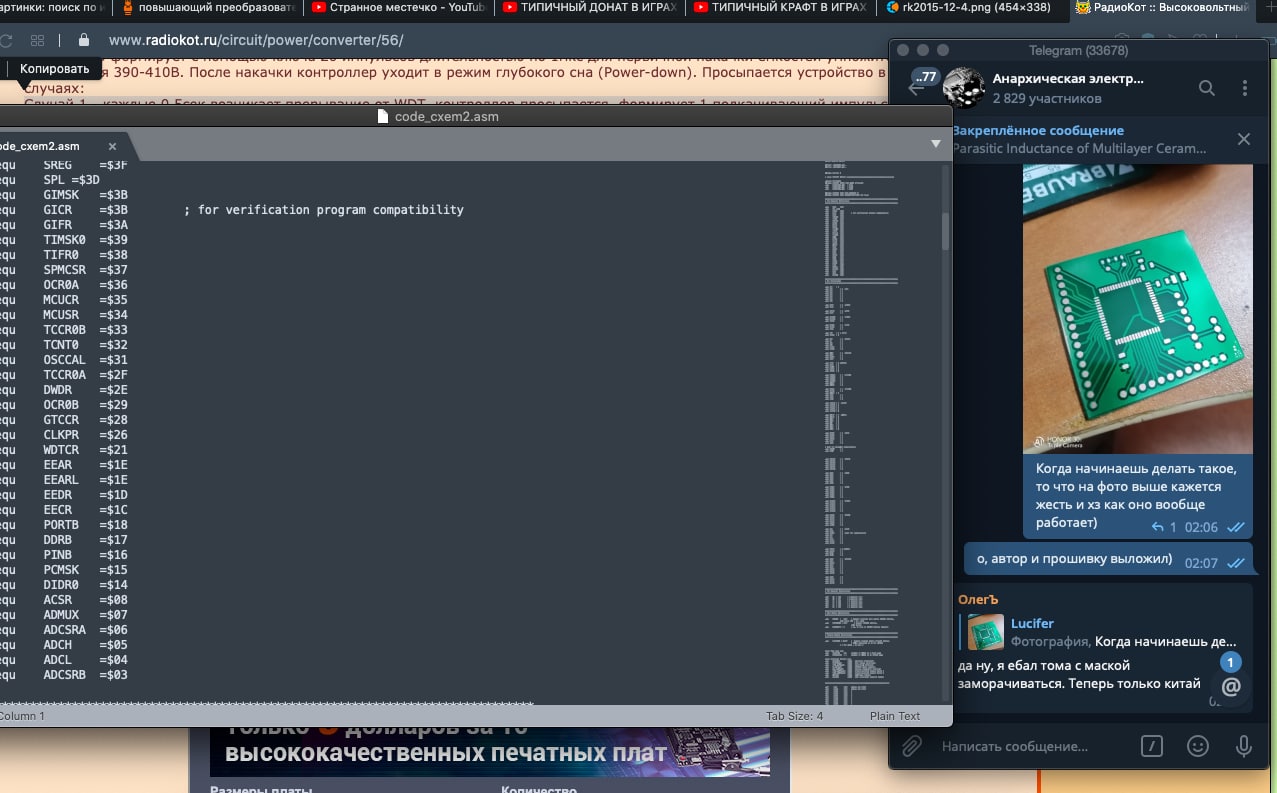The image size is (1277, 793).
Task: Click YouTube favicon on Странное местечко tab
Action: [x=319, y=7]
